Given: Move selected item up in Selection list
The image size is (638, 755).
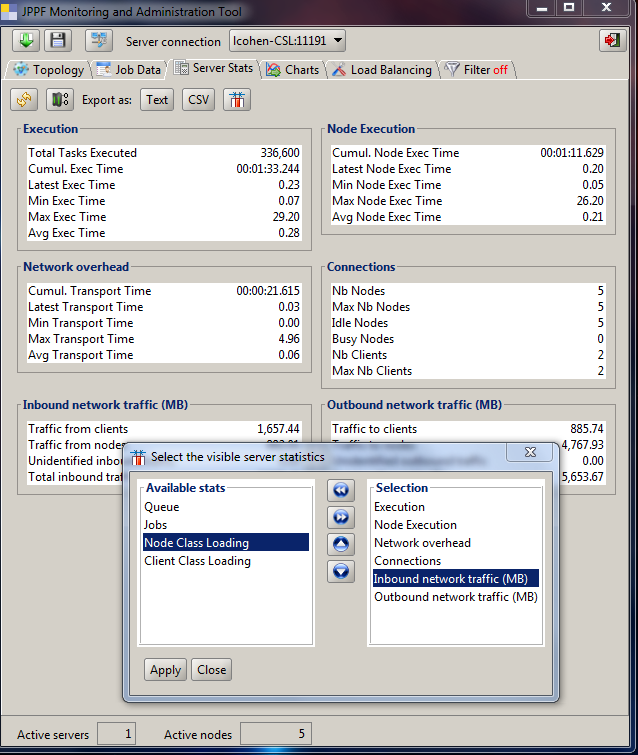Looking at the screenshot, I should click(x=341, y=544).
